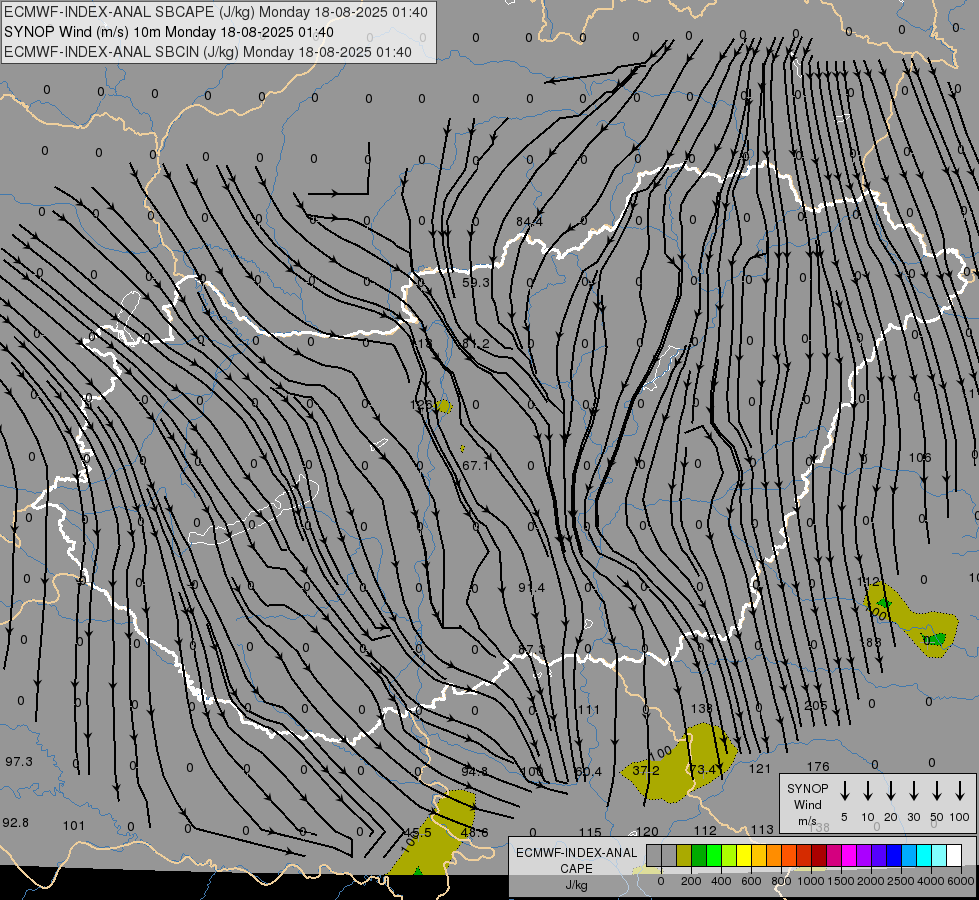Click the 4000 tick label in CAPE legend

coord(931,881)
